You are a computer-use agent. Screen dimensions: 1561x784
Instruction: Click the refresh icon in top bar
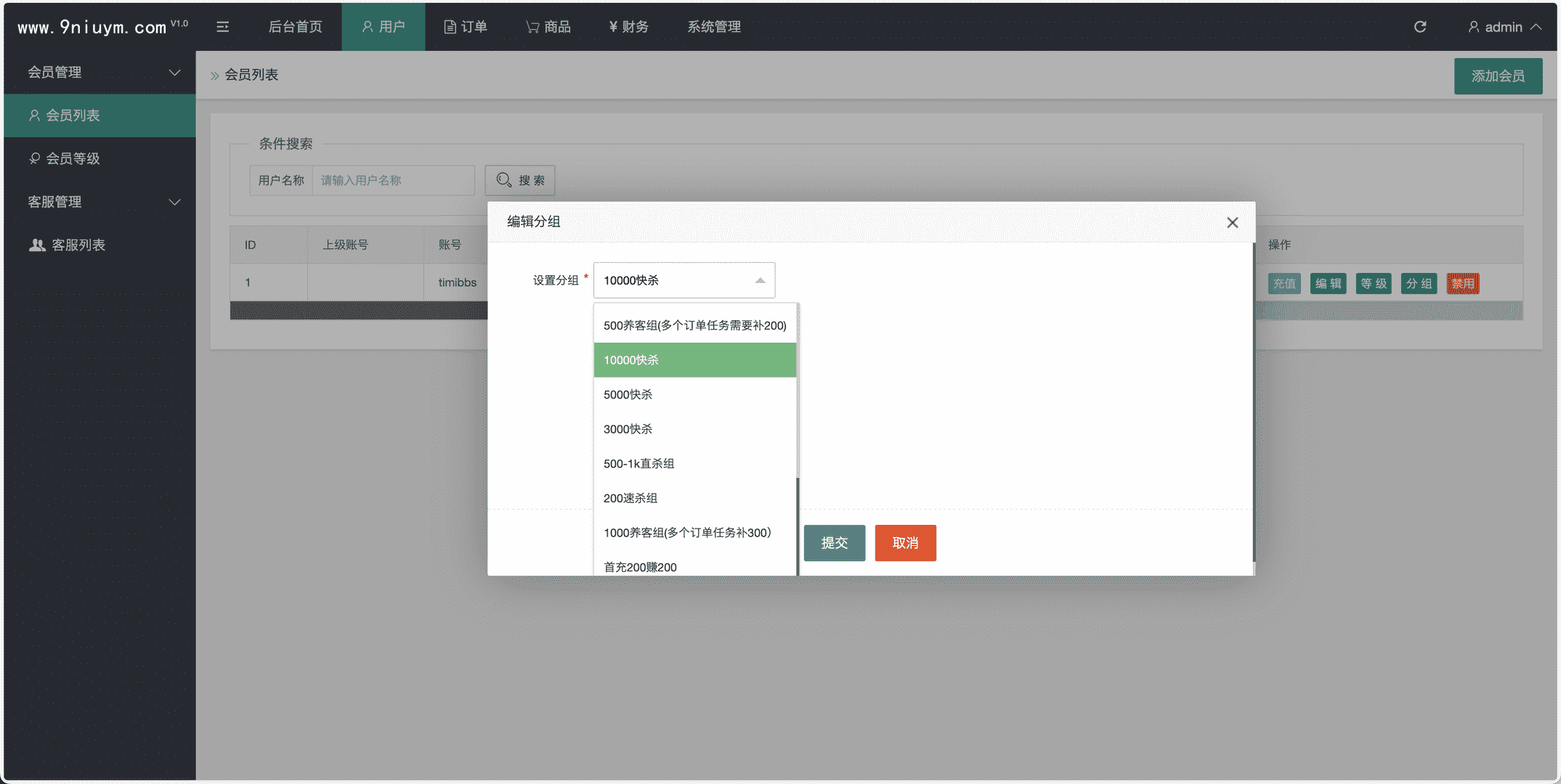tap(1420, 27)
